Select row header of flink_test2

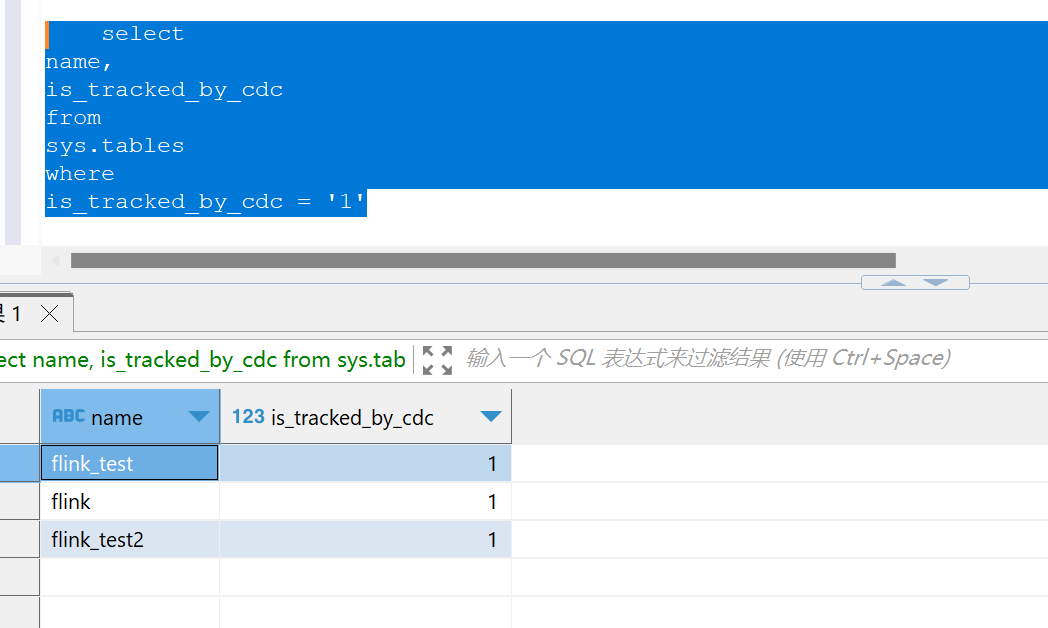click(x=19, y=539)
